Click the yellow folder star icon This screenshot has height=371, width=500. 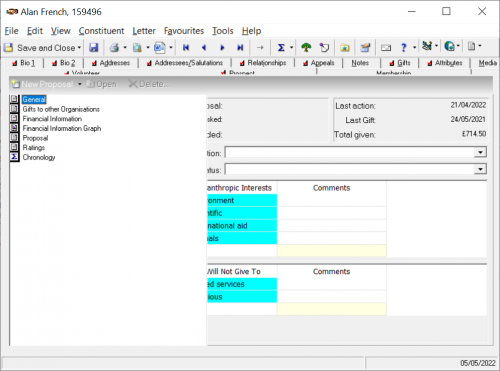[345, 48]
